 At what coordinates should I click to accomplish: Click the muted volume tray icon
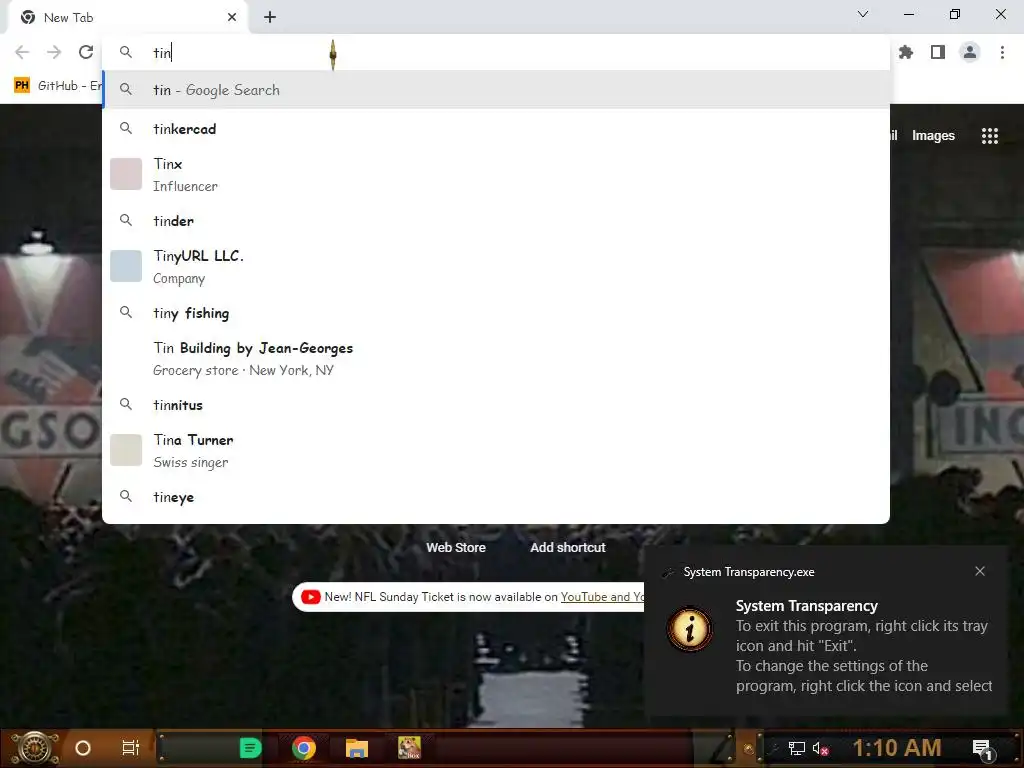821,748
